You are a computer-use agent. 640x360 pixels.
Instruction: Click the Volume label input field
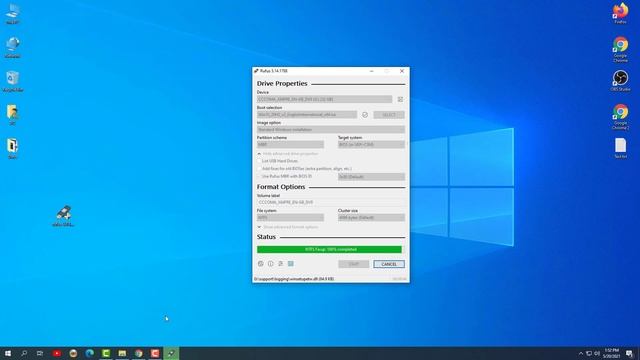pos(331,202)
